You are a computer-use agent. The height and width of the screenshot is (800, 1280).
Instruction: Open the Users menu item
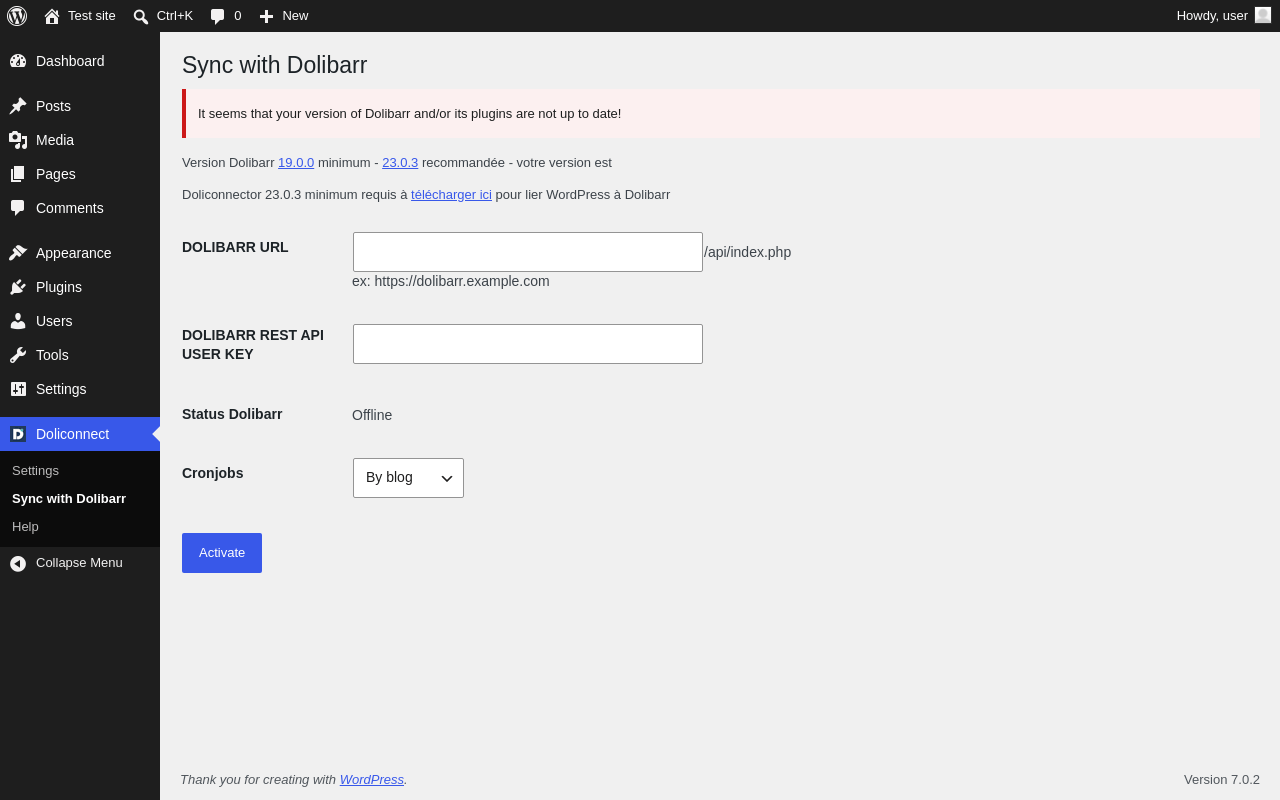coord(80,321)
